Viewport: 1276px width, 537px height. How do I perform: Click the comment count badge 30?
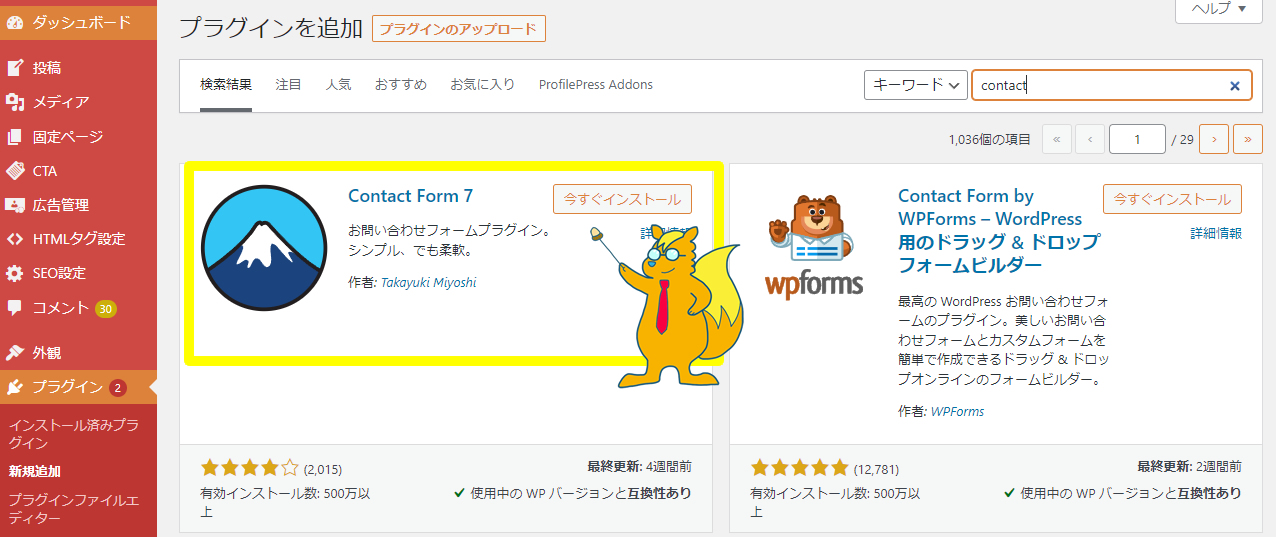pyautogui.click(x=106, y=308)
